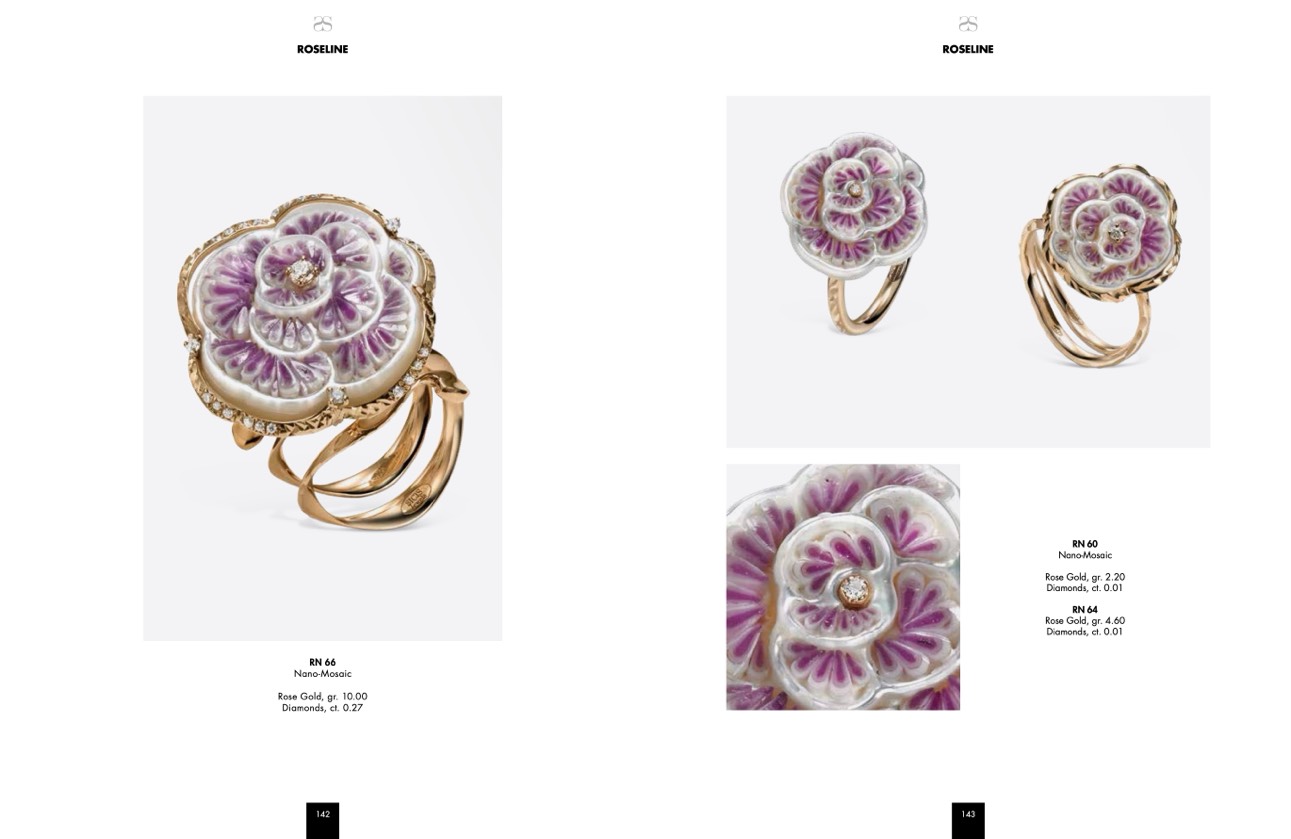Screen dimensions: 1291x839
Task: Click the page number 142 marker
Action: [x=322, y=820]
